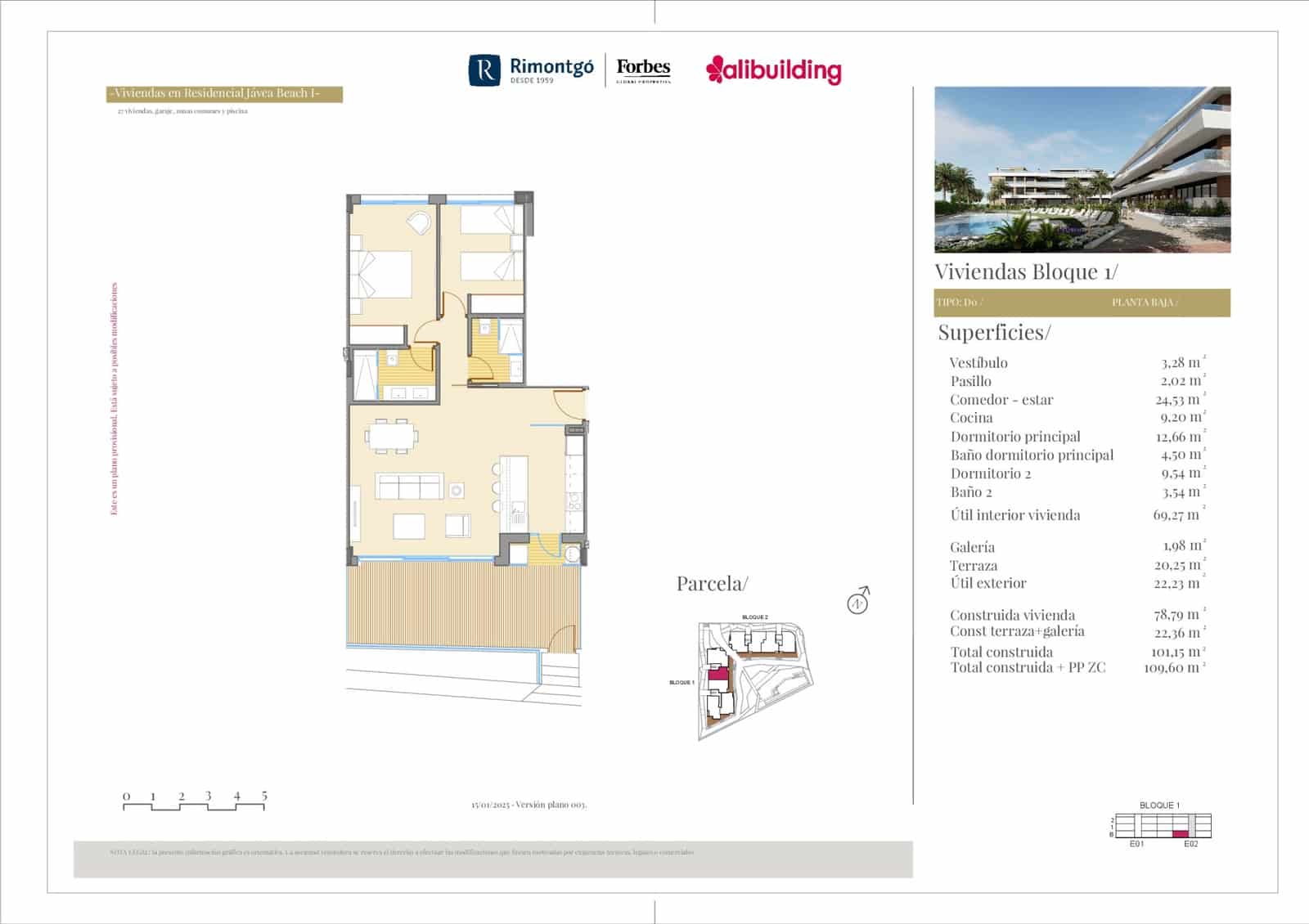Click the 'PLANTA BAJA /' label
Screen dimensions: 1309x924
coord(1145,303)
